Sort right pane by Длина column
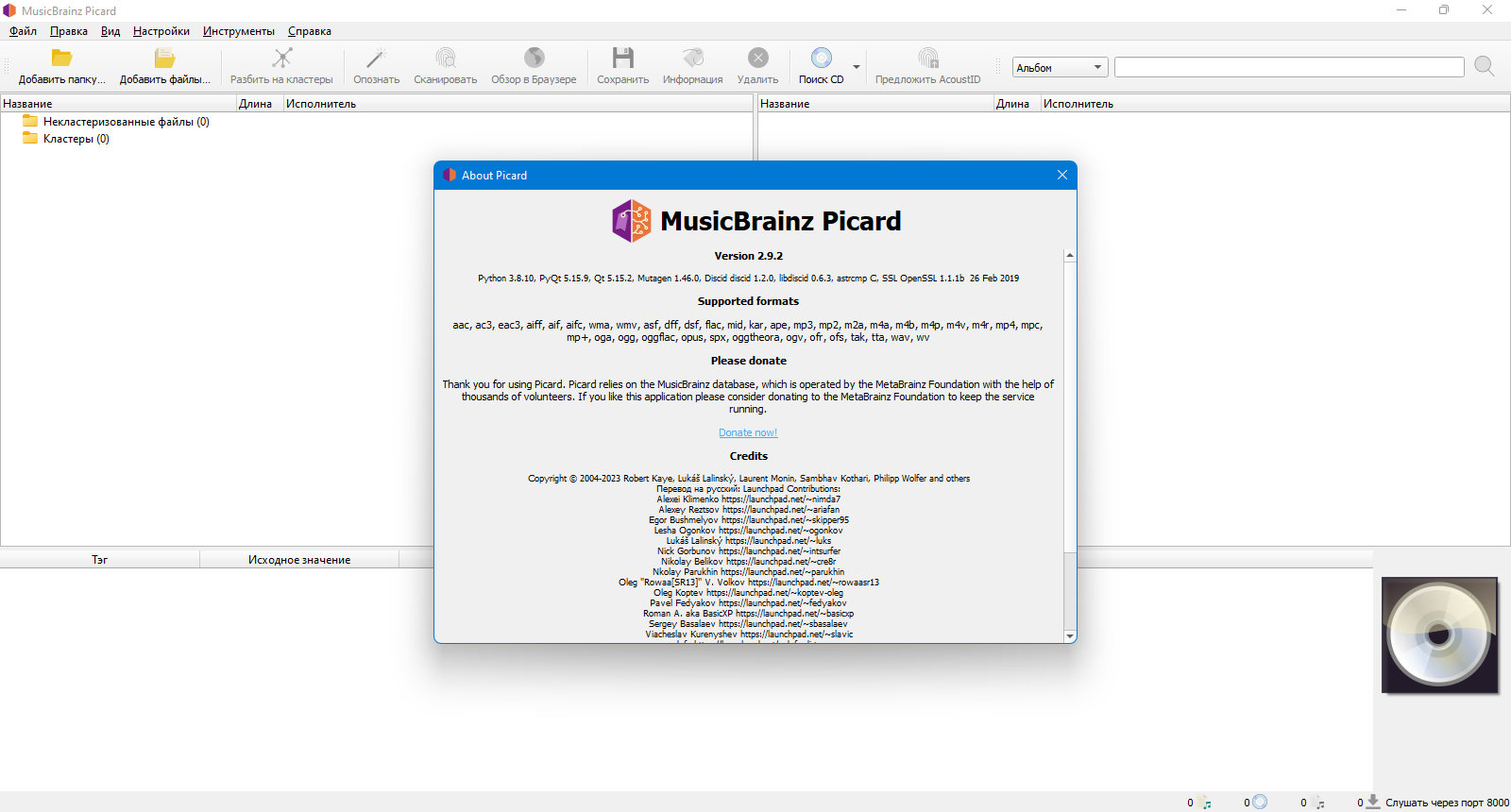 click(1017, 104)
